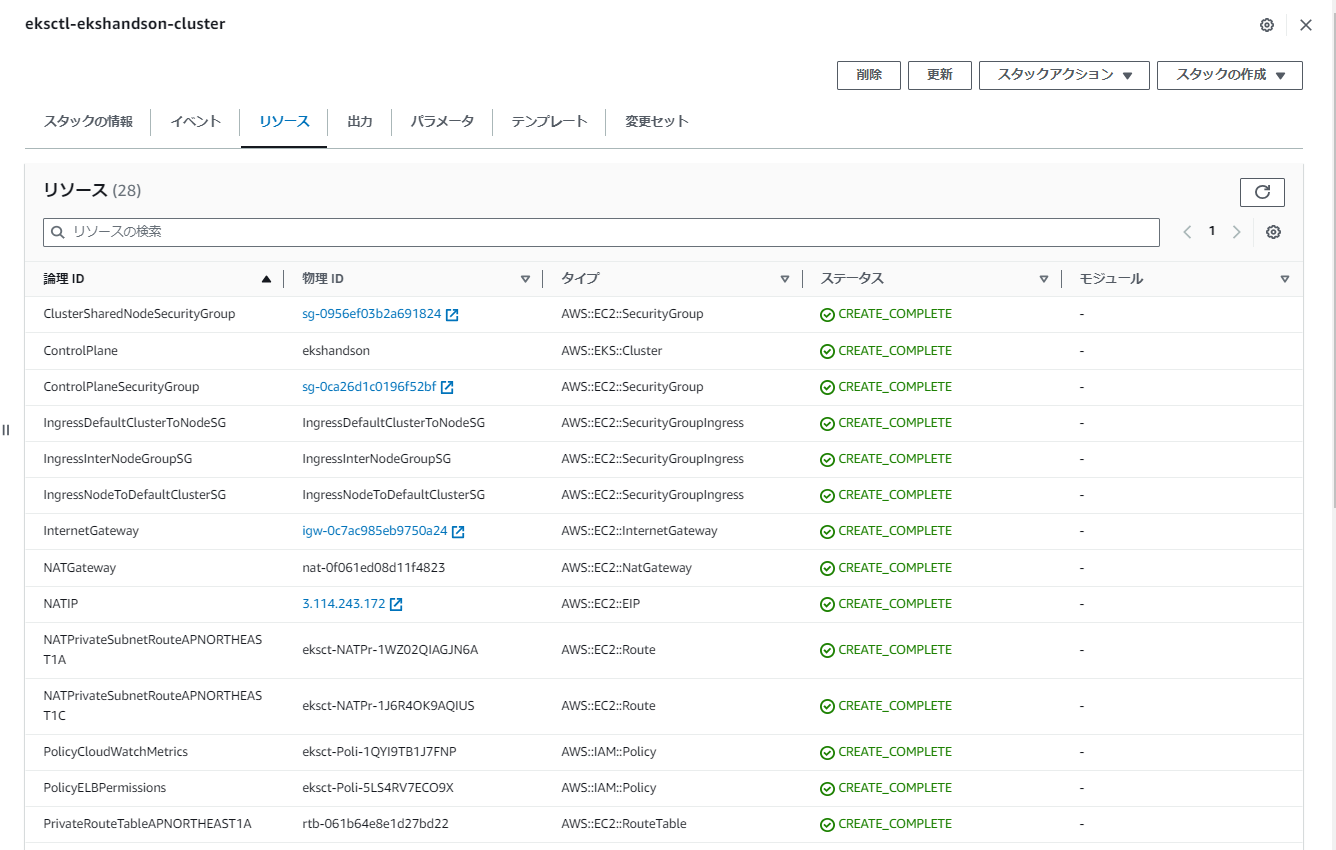Click AWS::EC2::RouteTable type cell
The height and width of the screenshot is (850, 1336).
(624, 824)
